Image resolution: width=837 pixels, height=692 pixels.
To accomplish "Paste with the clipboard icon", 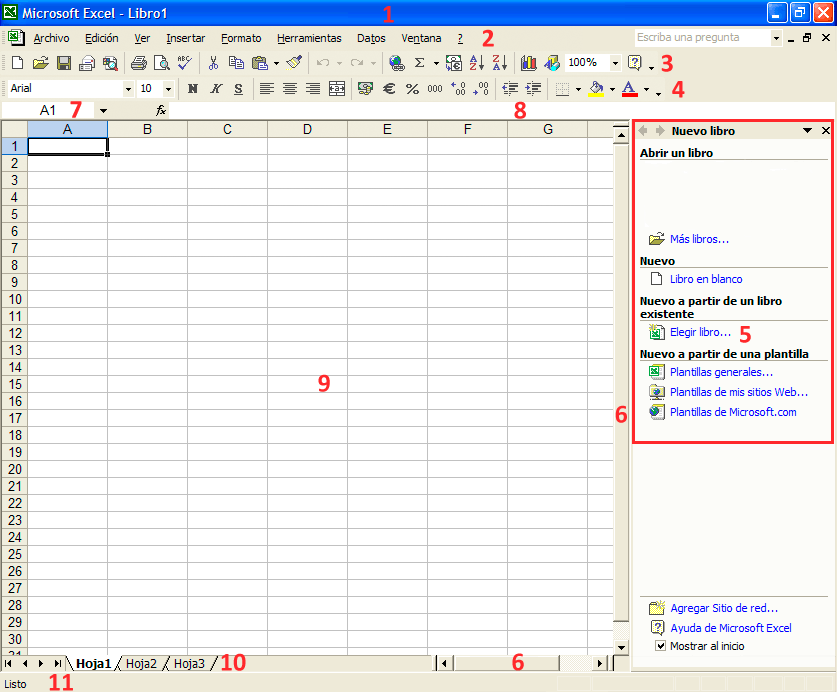I will [x=259, y=63].
